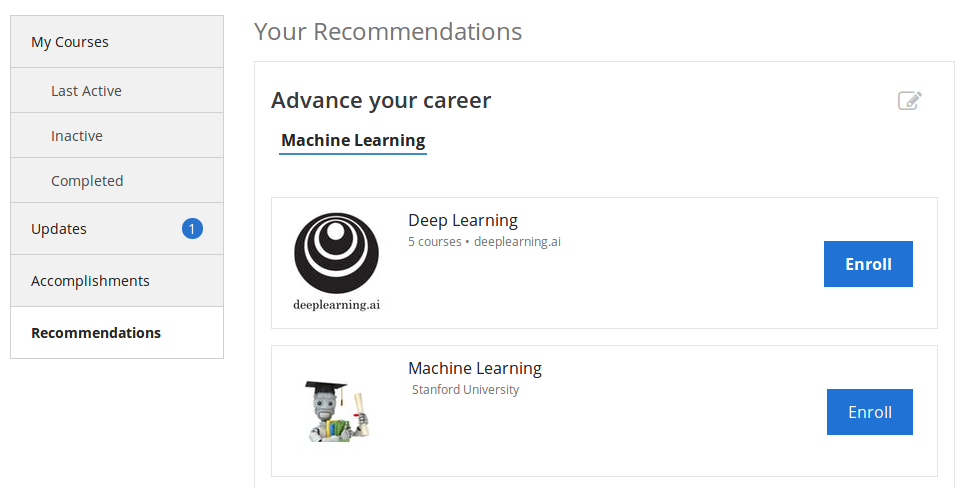Image resolution: width=966 pixels, height=488 pixels.
Task: Show Completed courses
Action: point(117,181)
